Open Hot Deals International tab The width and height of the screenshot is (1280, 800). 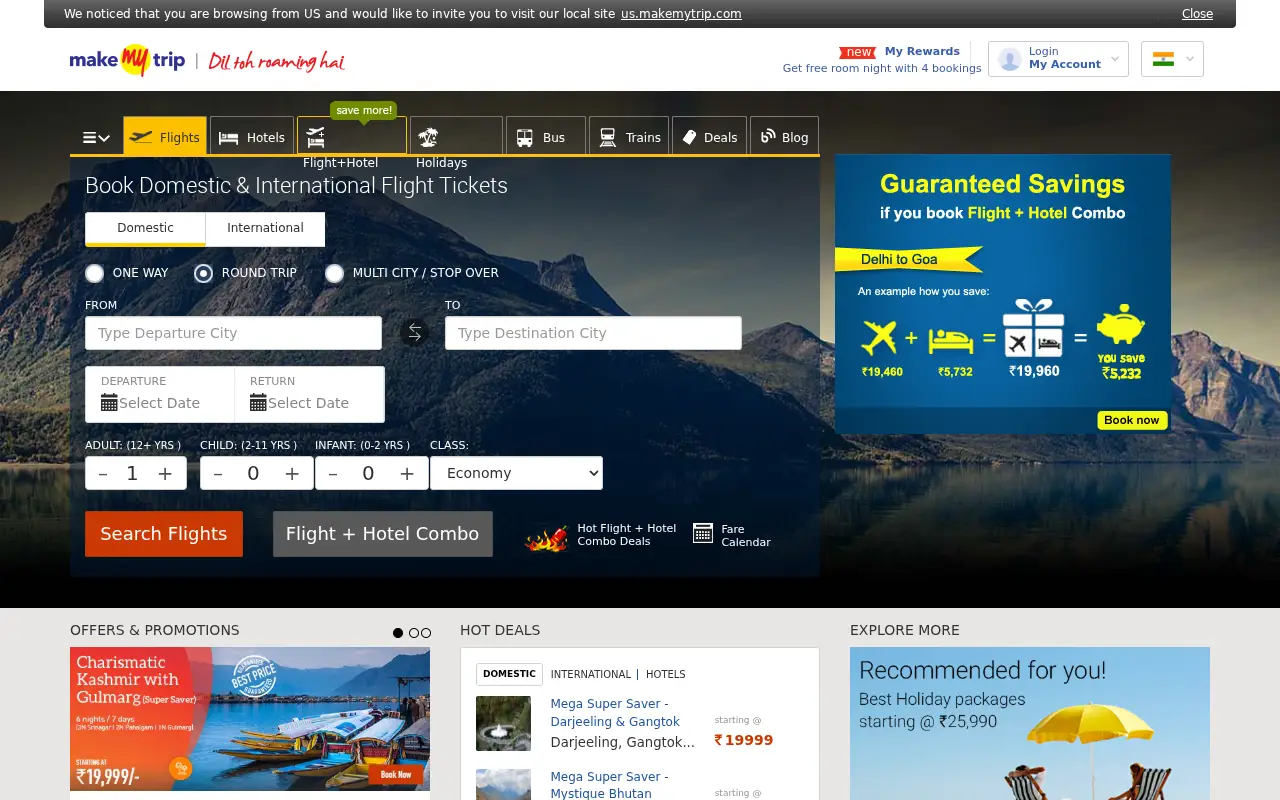pos(590,674)
